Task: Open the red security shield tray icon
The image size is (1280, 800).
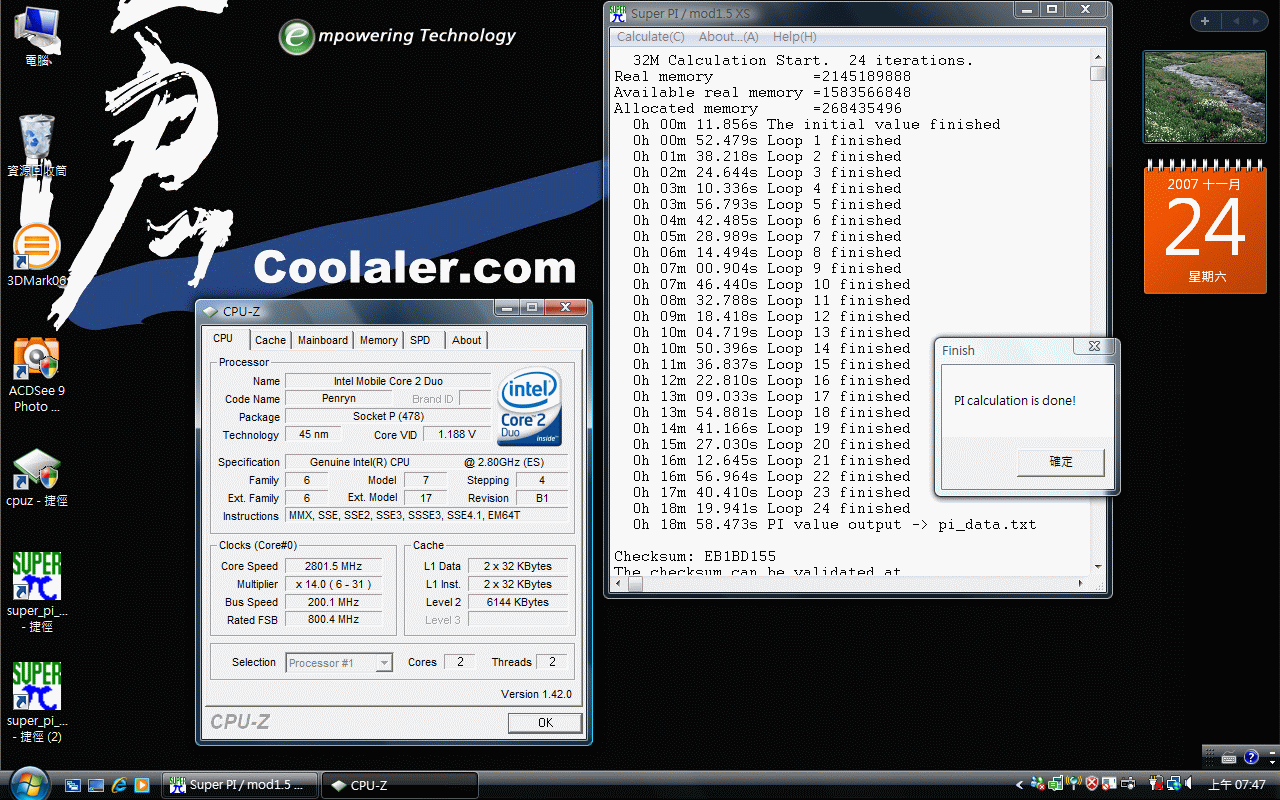Action: (1092, 784)
